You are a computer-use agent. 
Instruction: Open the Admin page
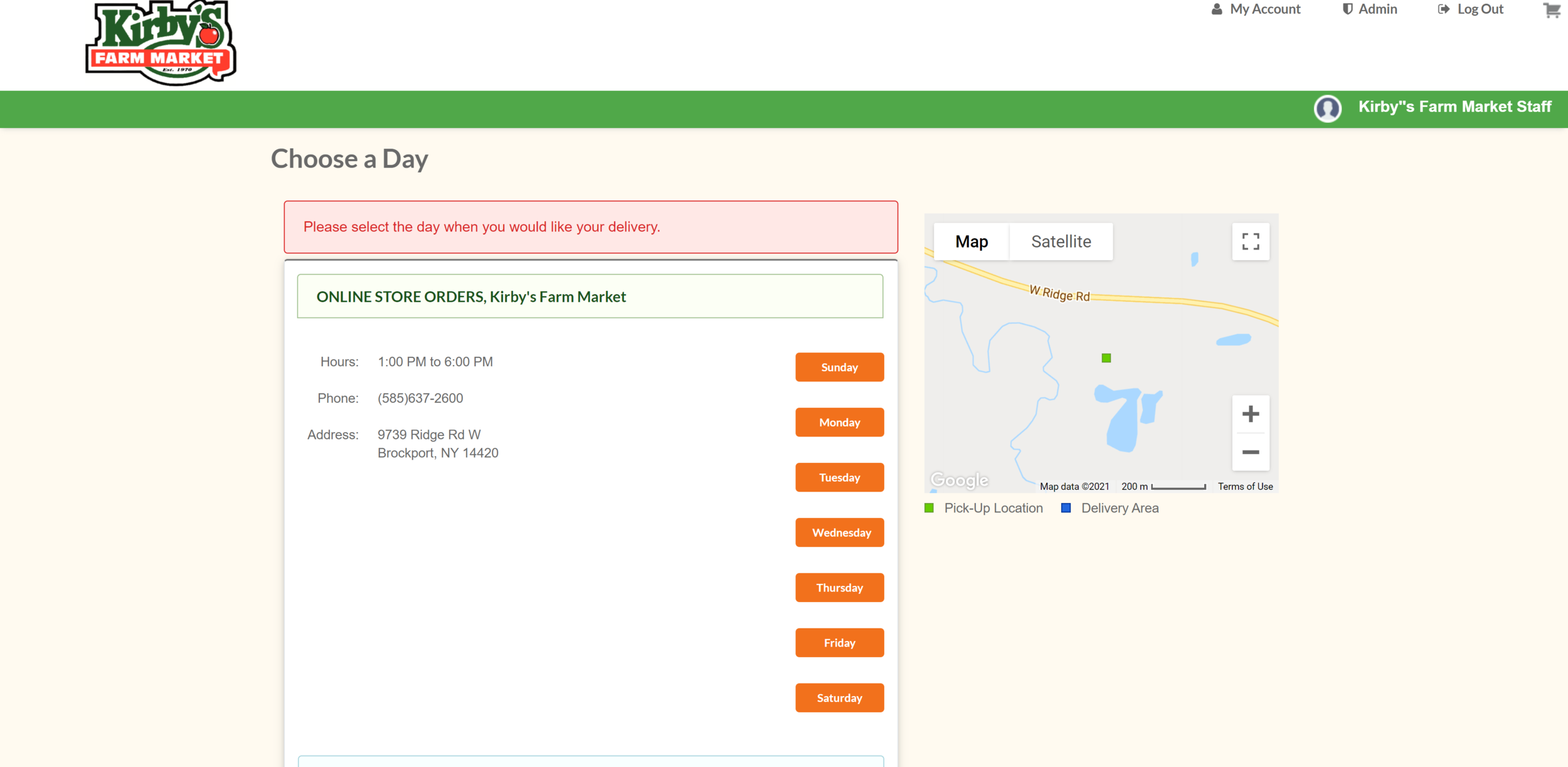[x=1369, y=9]
